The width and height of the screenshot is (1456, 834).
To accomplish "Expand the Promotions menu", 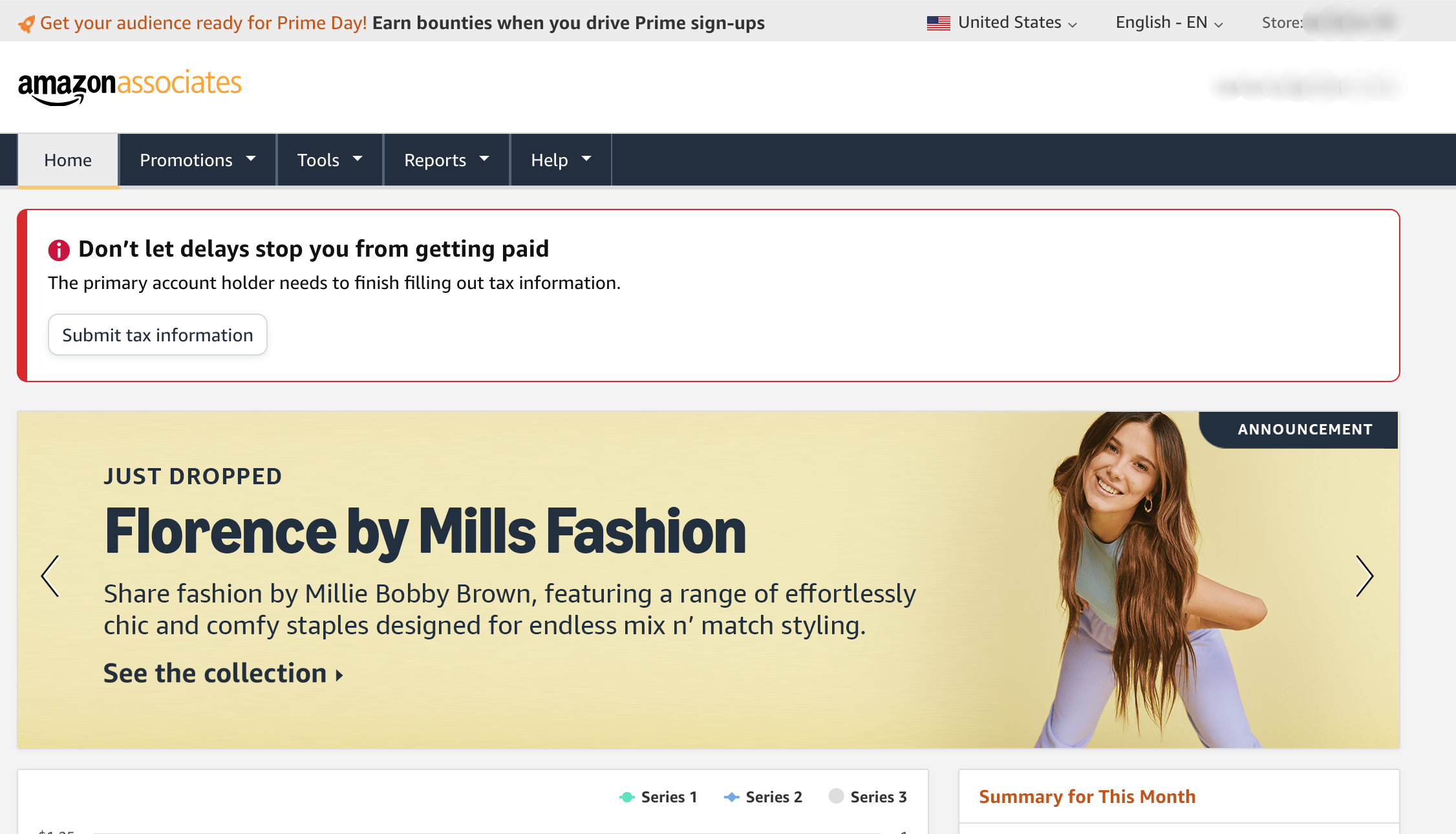I will tap(198, 160).
